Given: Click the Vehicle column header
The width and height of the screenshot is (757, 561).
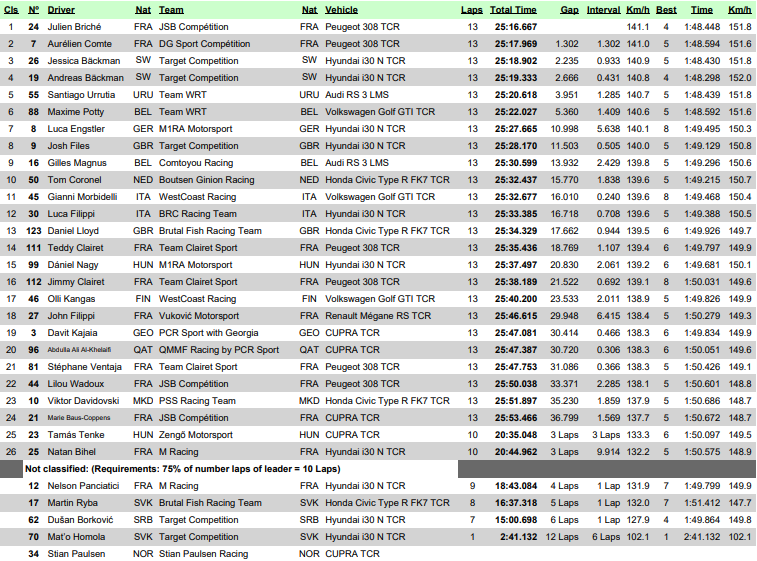Looking at the screenshot, I should [342, 9].
